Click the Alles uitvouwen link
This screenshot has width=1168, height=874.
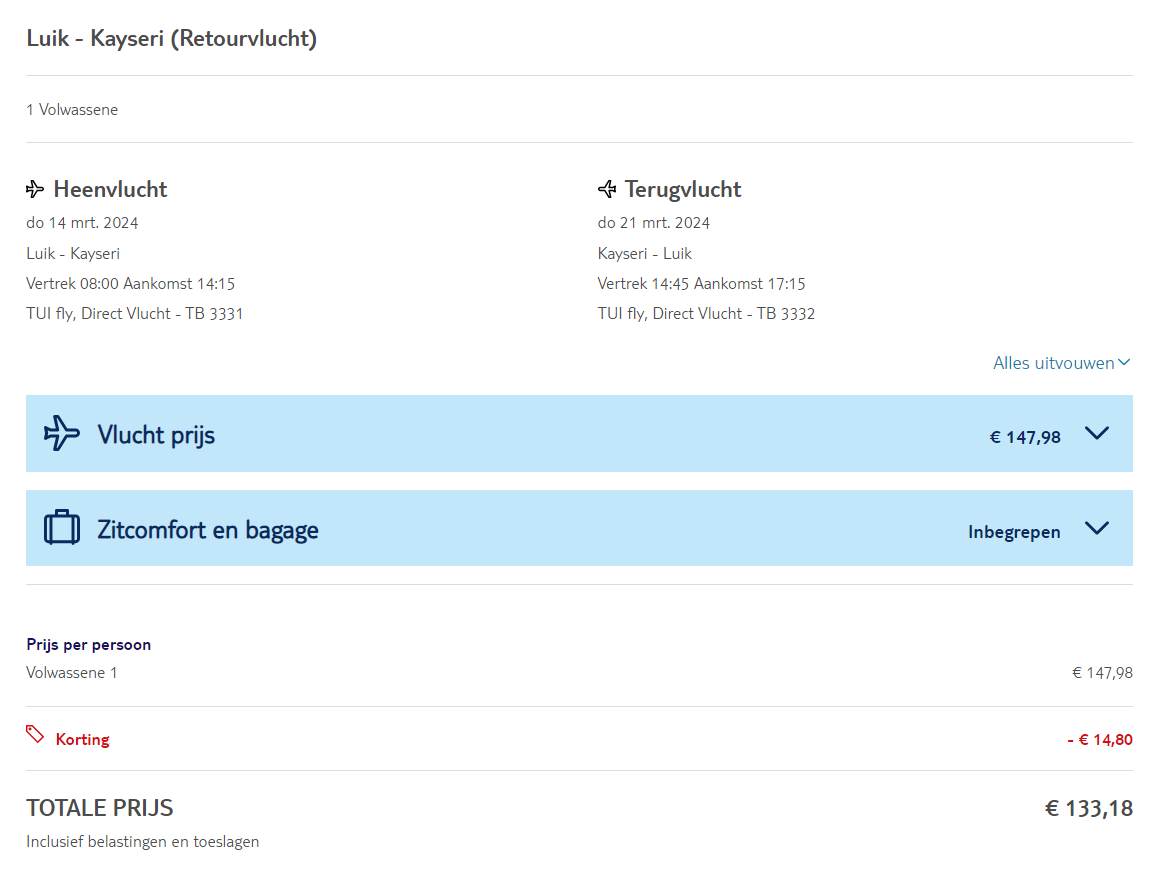coord(1053,363)
